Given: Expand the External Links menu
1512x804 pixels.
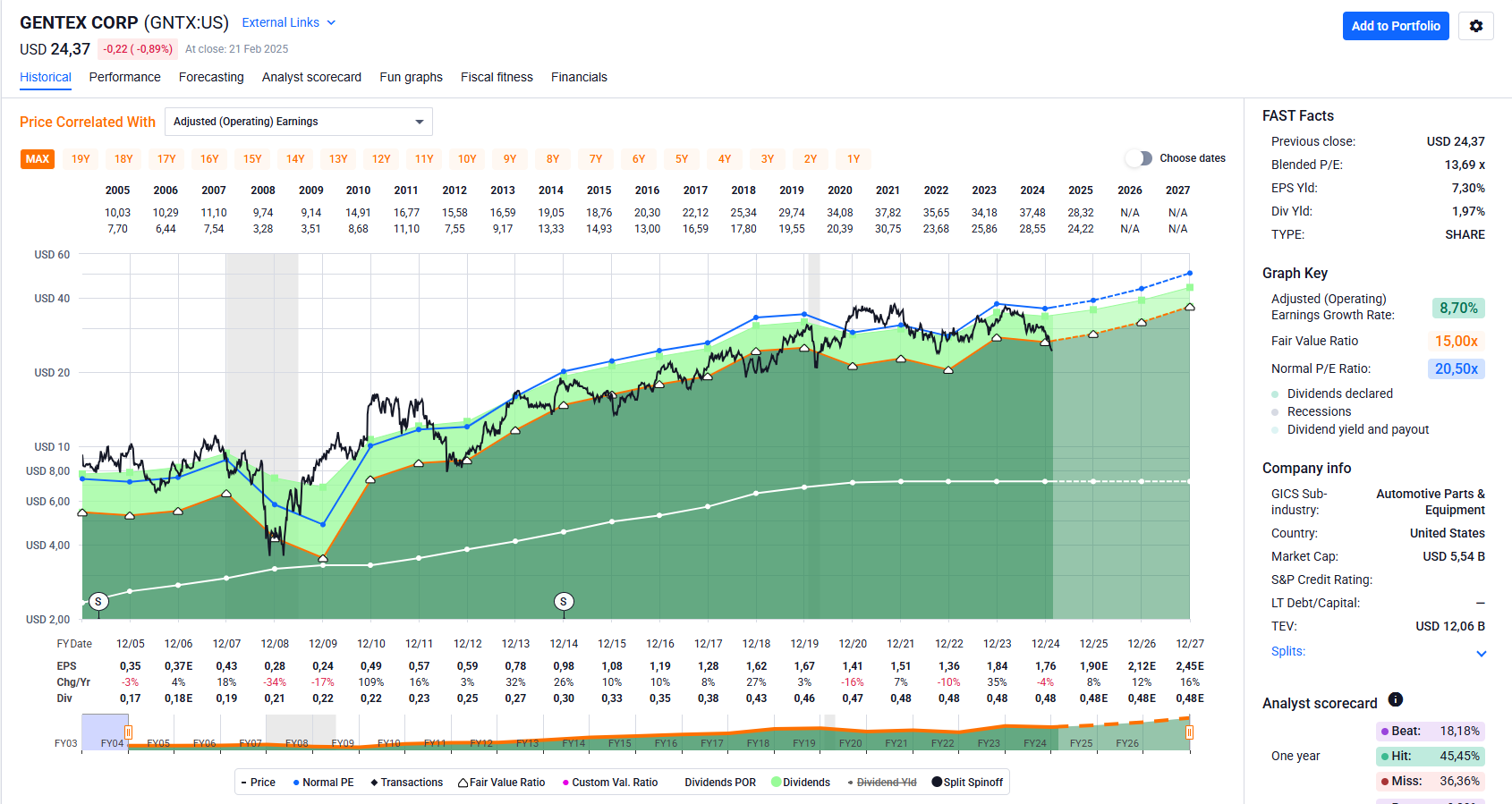Looking at the screenshot, I should coord(288,22).
